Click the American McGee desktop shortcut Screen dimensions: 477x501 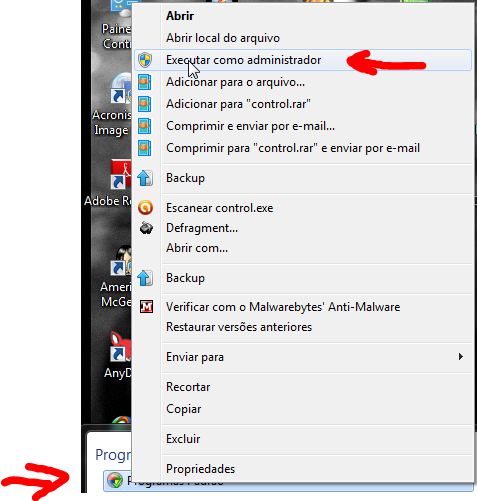tap(116, 277)
